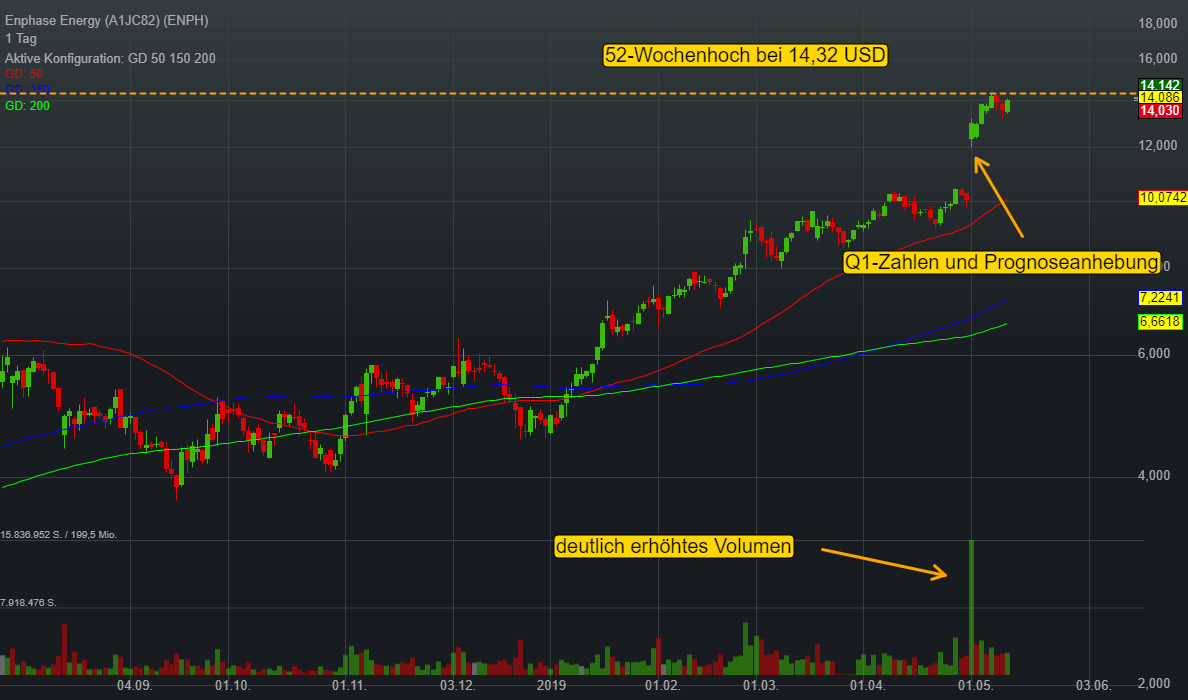This screenshot has height=700, width=1188.
Task: Select the red GD: 50 legend entry
Action: [x=23, y=73]
